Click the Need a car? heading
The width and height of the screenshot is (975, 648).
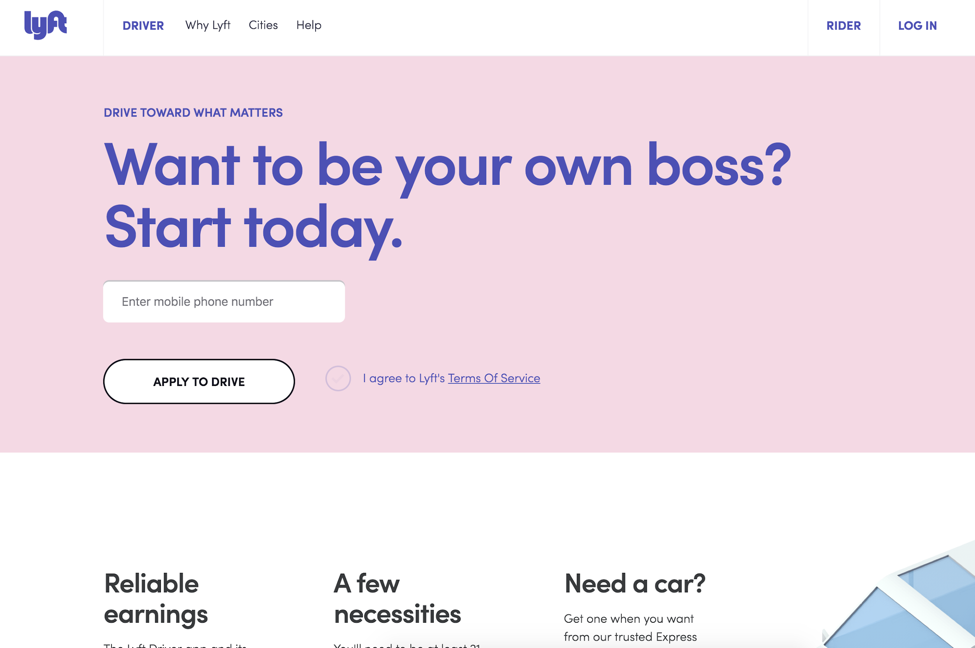click(634, 583)
